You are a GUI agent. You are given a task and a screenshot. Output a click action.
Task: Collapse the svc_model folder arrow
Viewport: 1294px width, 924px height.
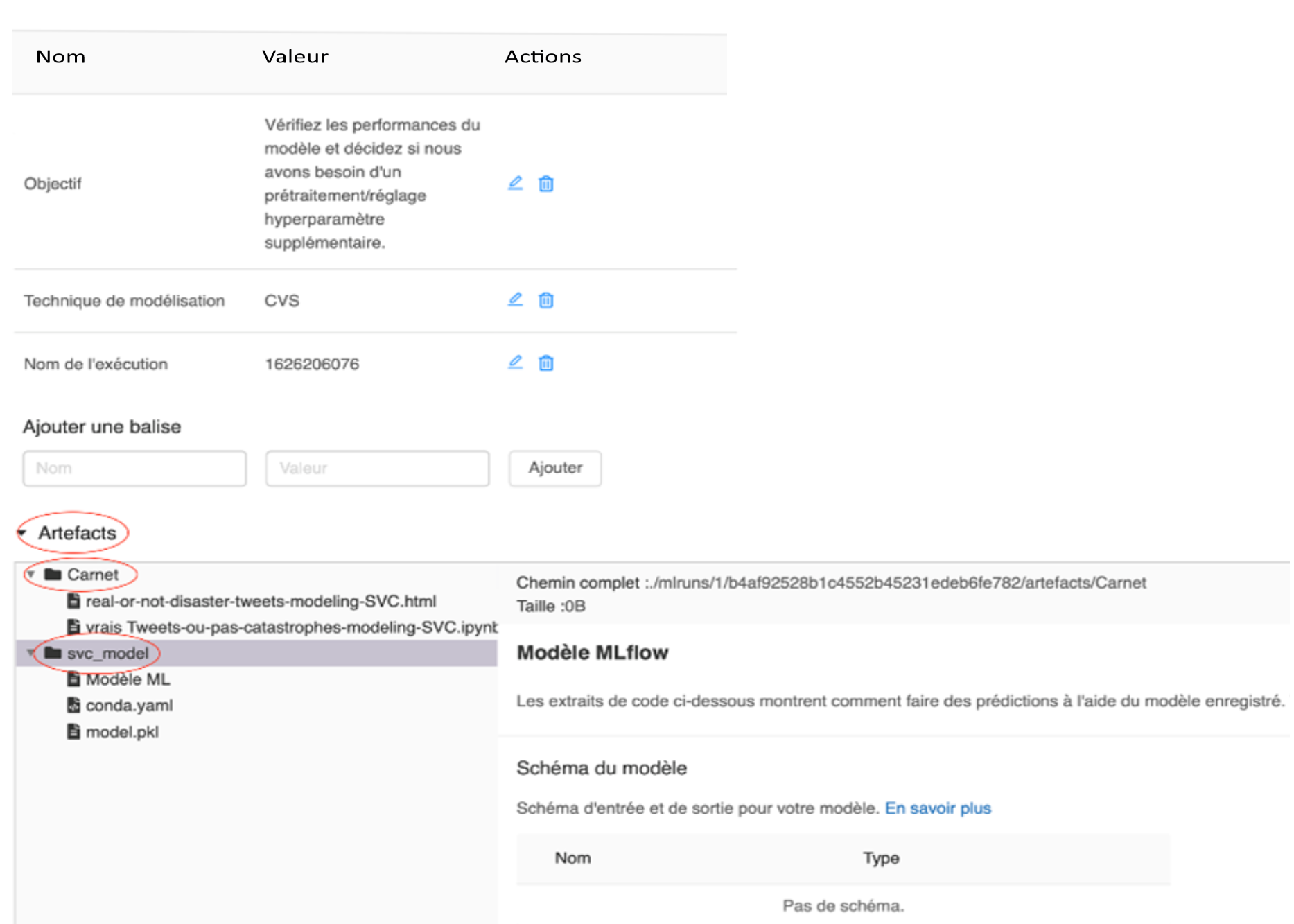(x=31, y=653)
